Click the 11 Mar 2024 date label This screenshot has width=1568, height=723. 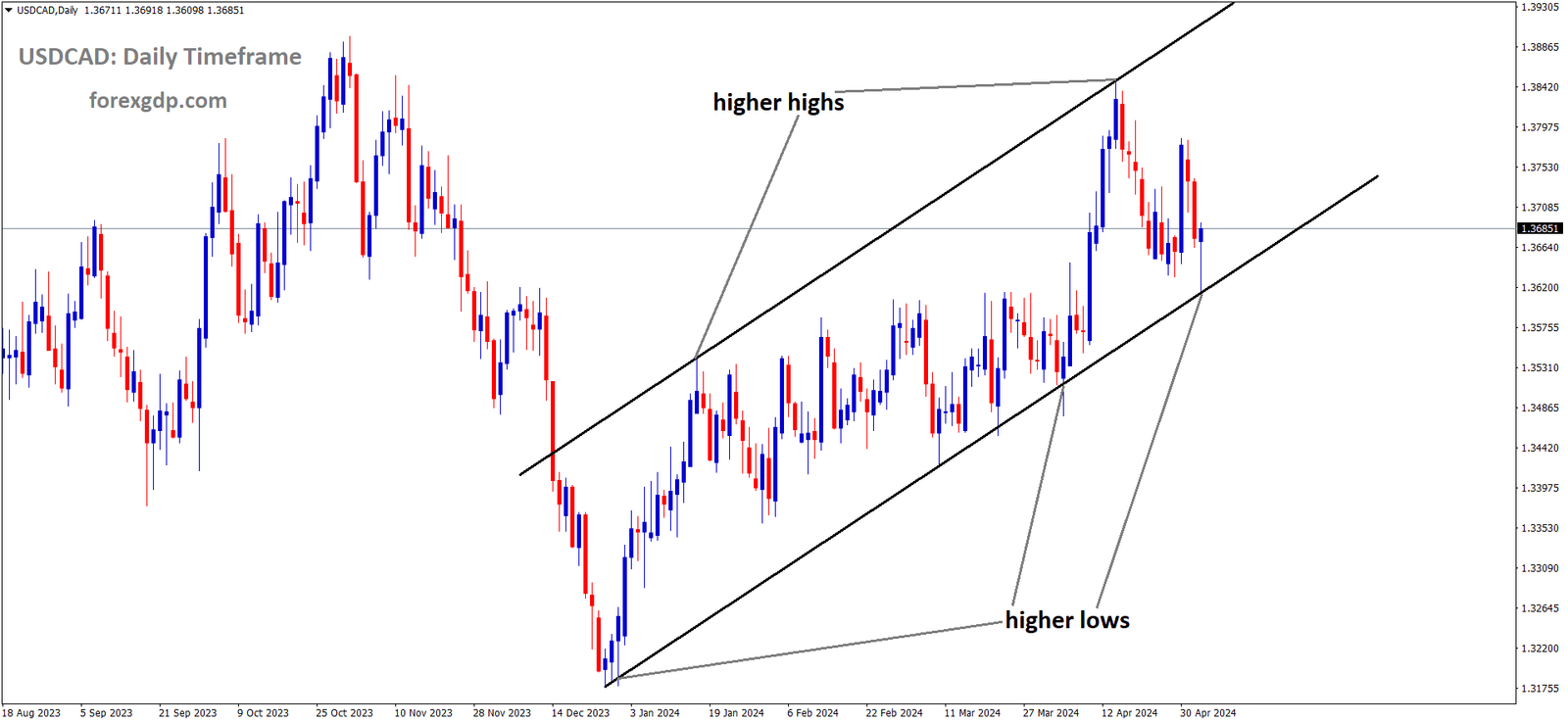[x=973, y=713]
